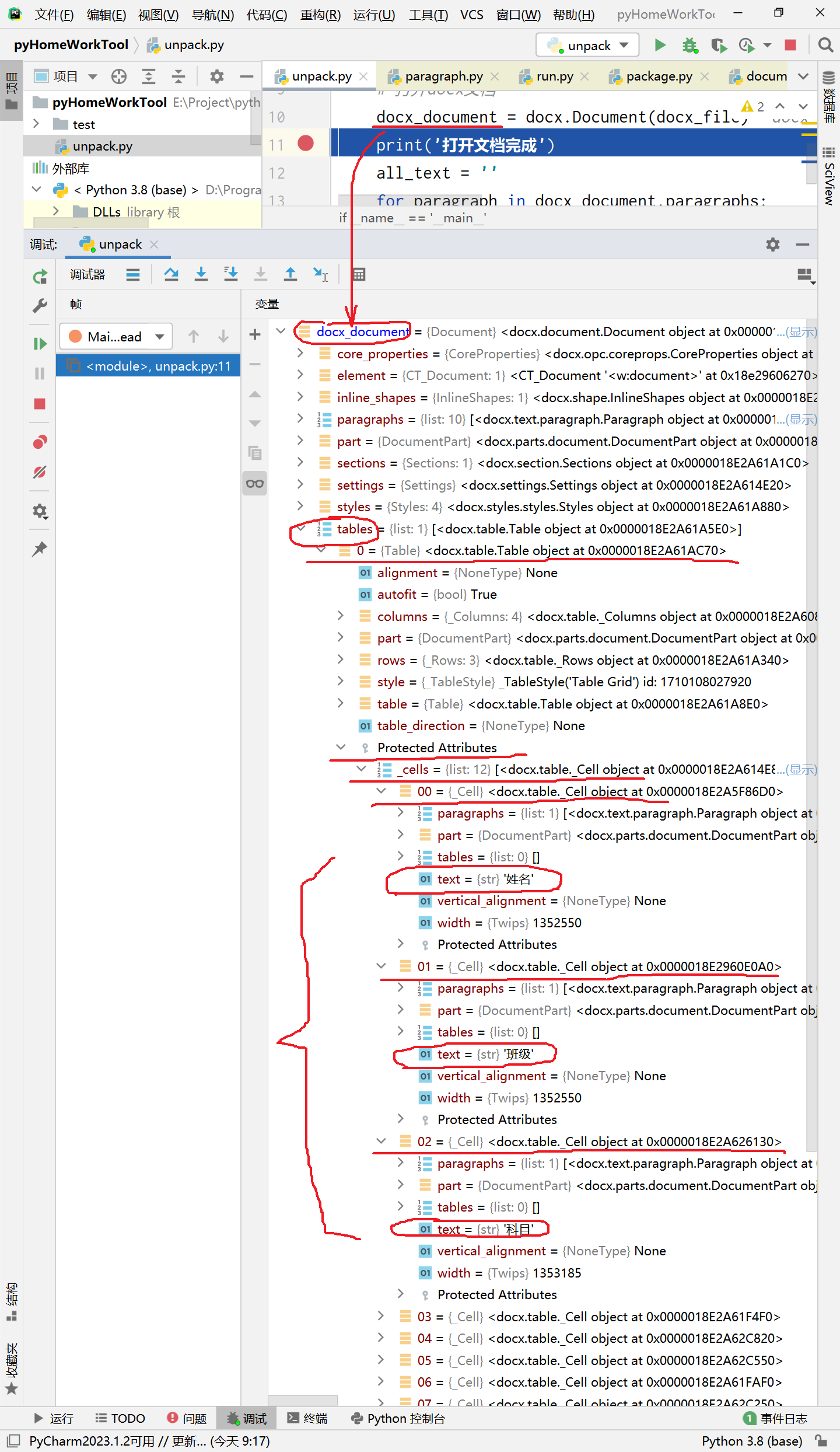840x1452 pixels.
Task: Open debug tool window settings gear
Action: (773, 245)
